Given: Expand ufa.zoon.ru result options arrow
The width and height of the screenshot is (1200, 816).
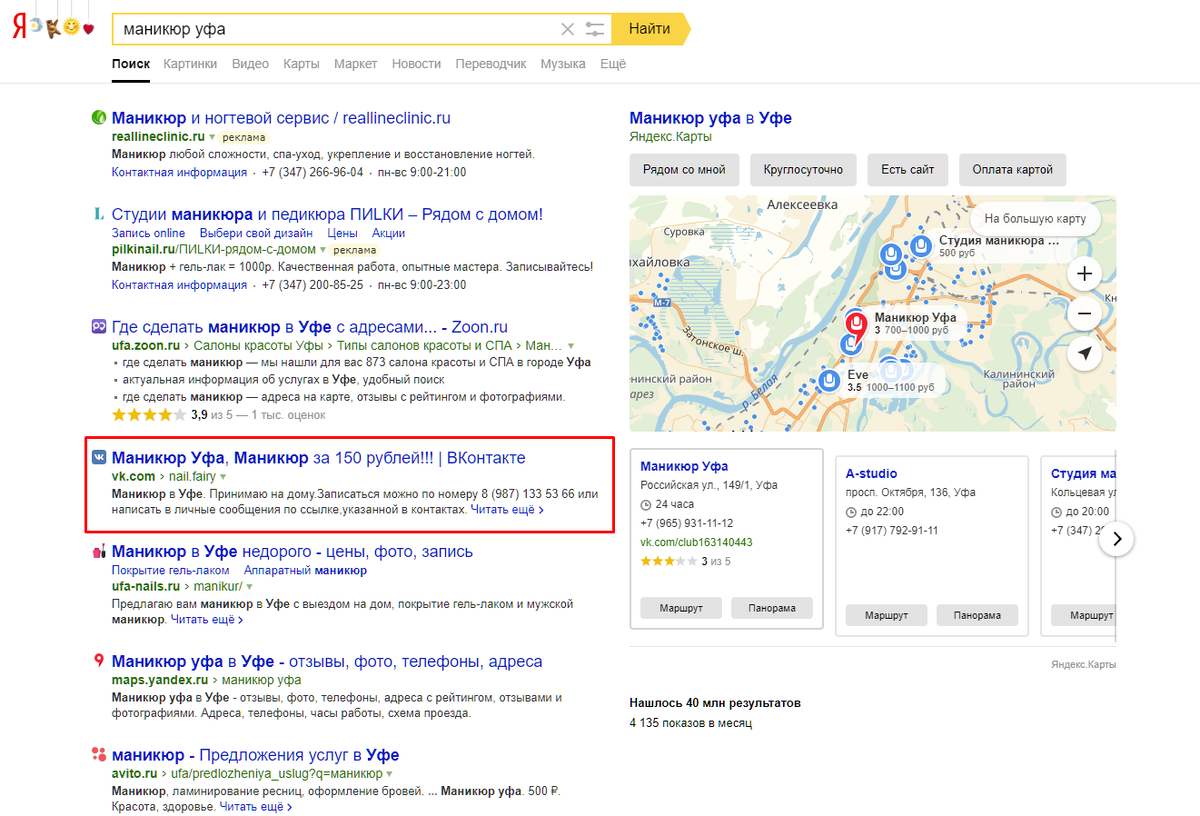Looking at the screenshot, I should 572,345.
